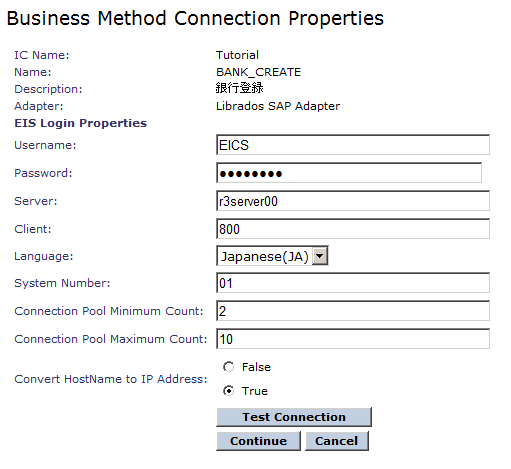Click the False option label
This screenshot has height=469, width=511.
[x=256, y=367]
